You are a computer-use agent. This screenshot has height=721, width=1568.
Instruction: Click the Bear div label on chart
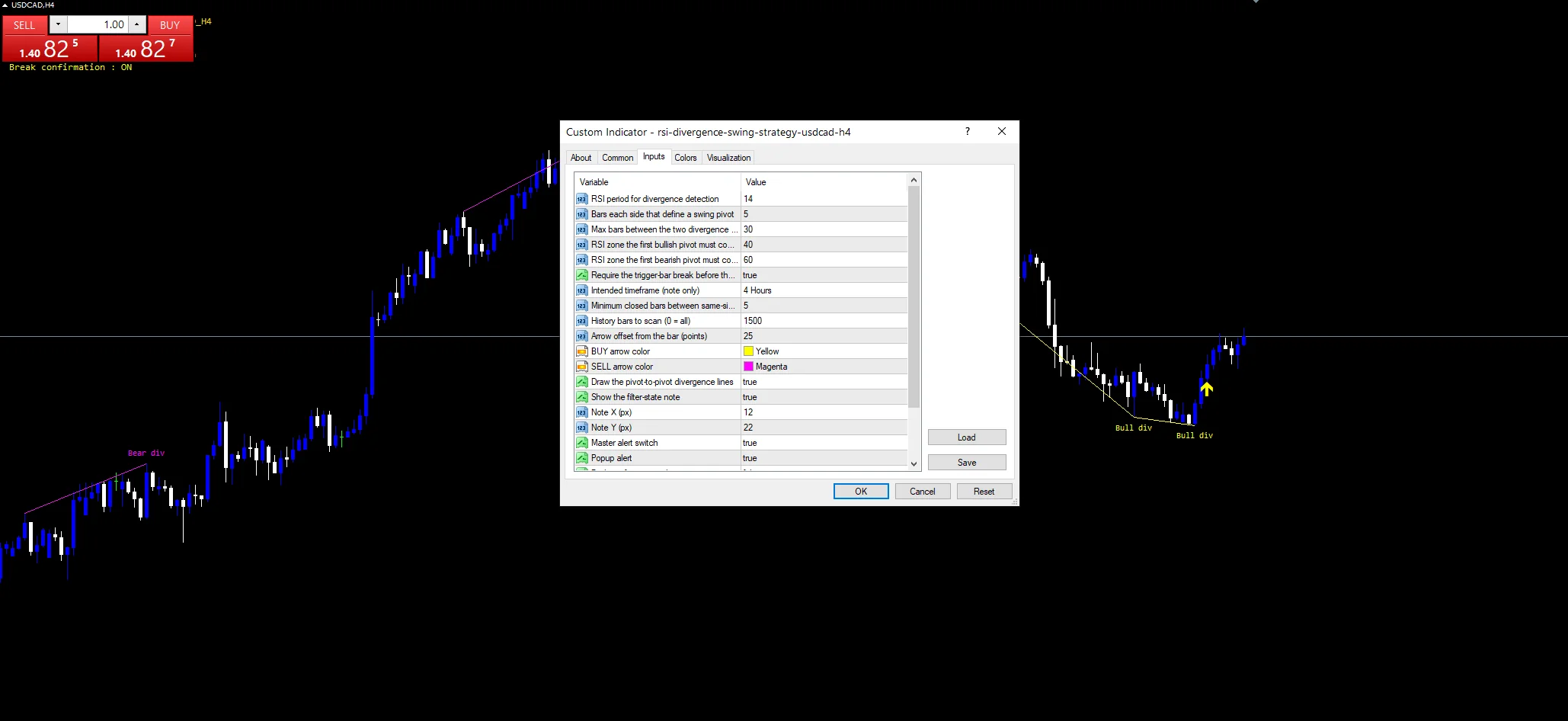coord(146,453)
